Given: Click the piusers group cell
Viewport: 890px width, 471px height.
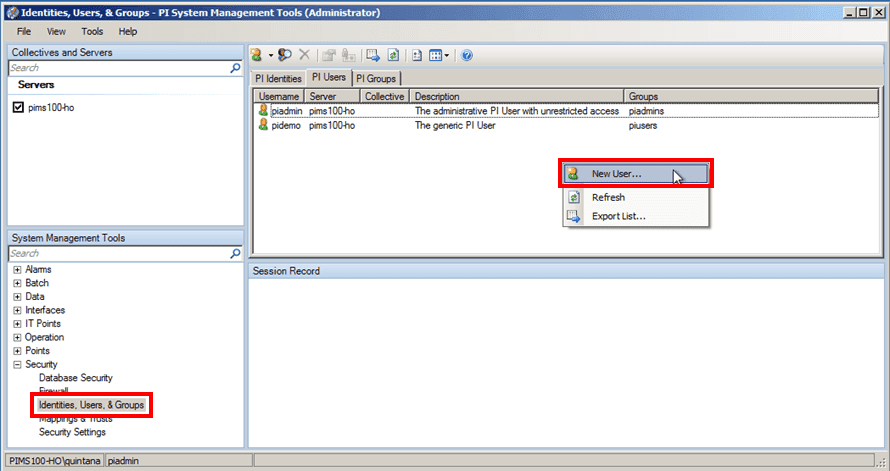Looking at the screenshot, I should coord(643,125).
